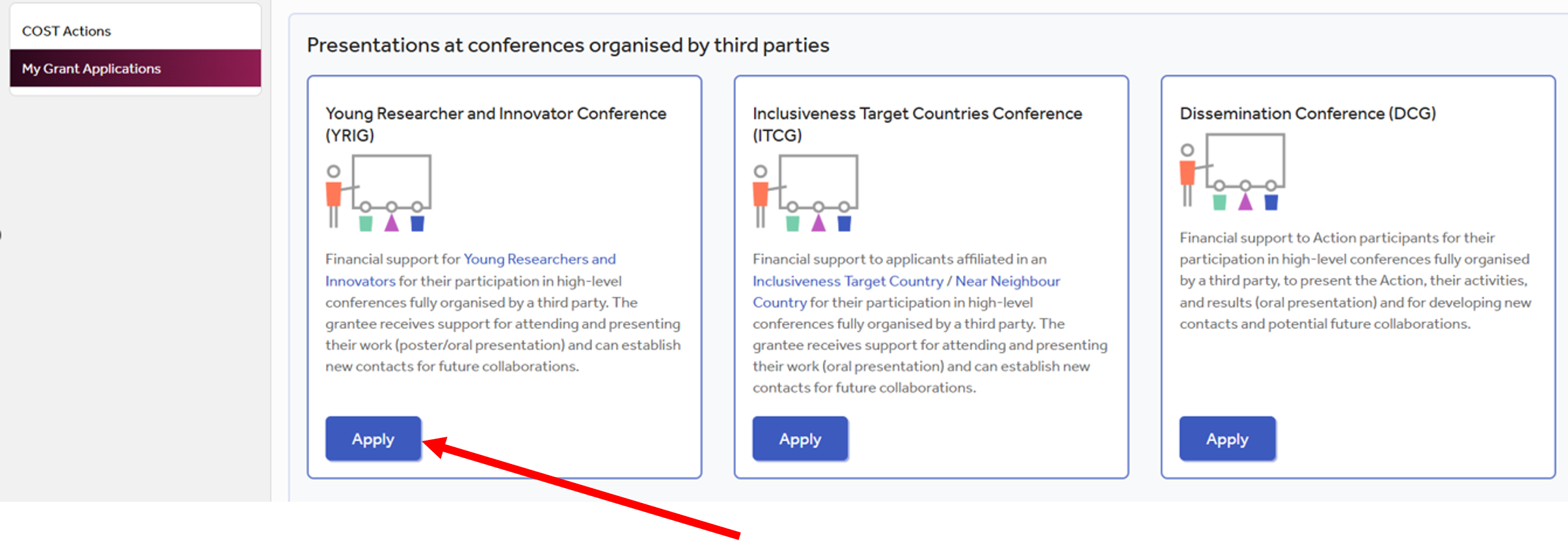Click the blue audience shape in DCG illustration
The image size is (1568, 546).
1271,202
